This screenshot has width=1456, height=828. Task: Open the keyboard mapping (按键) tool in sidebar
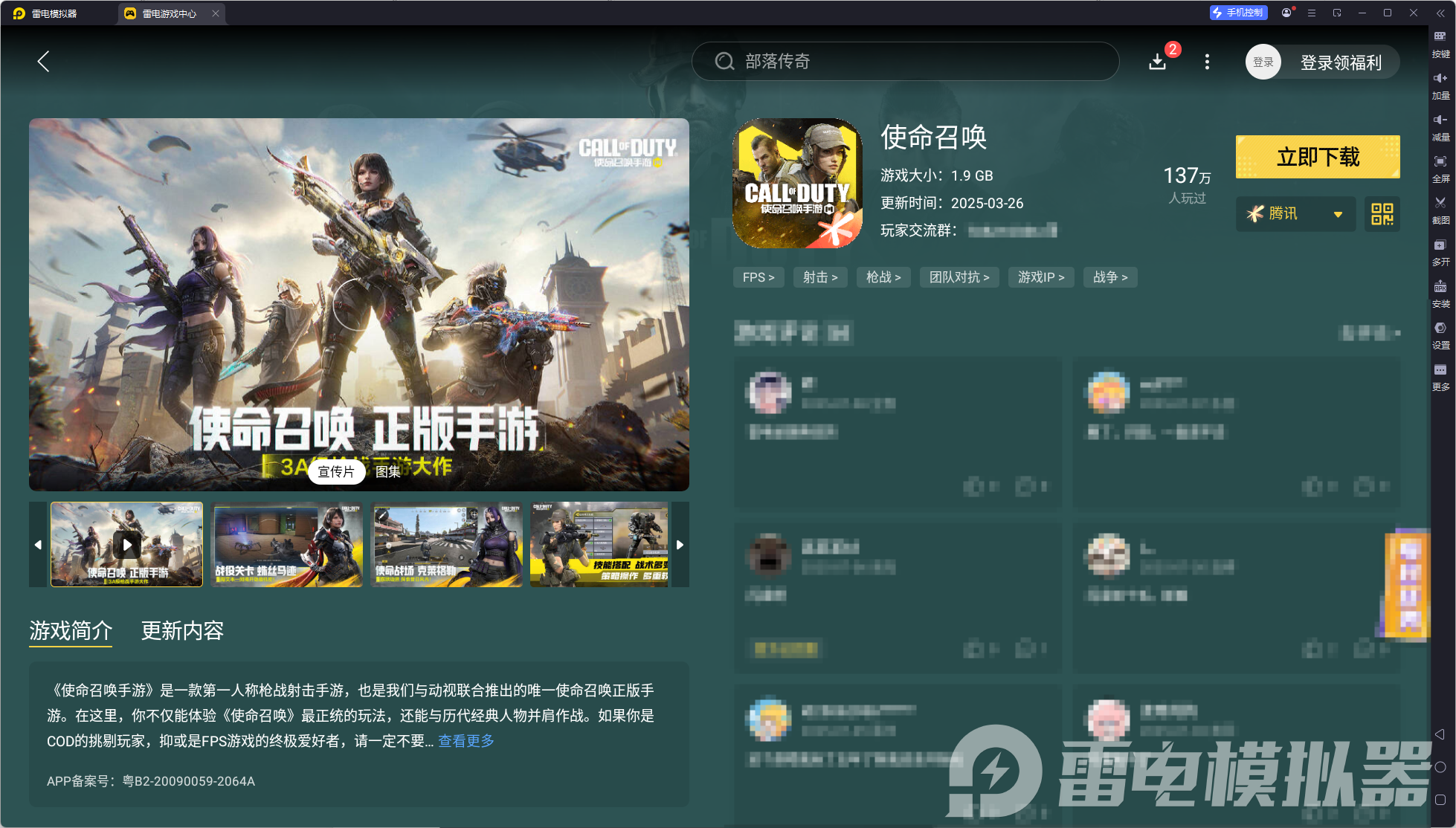[1440, 46]
